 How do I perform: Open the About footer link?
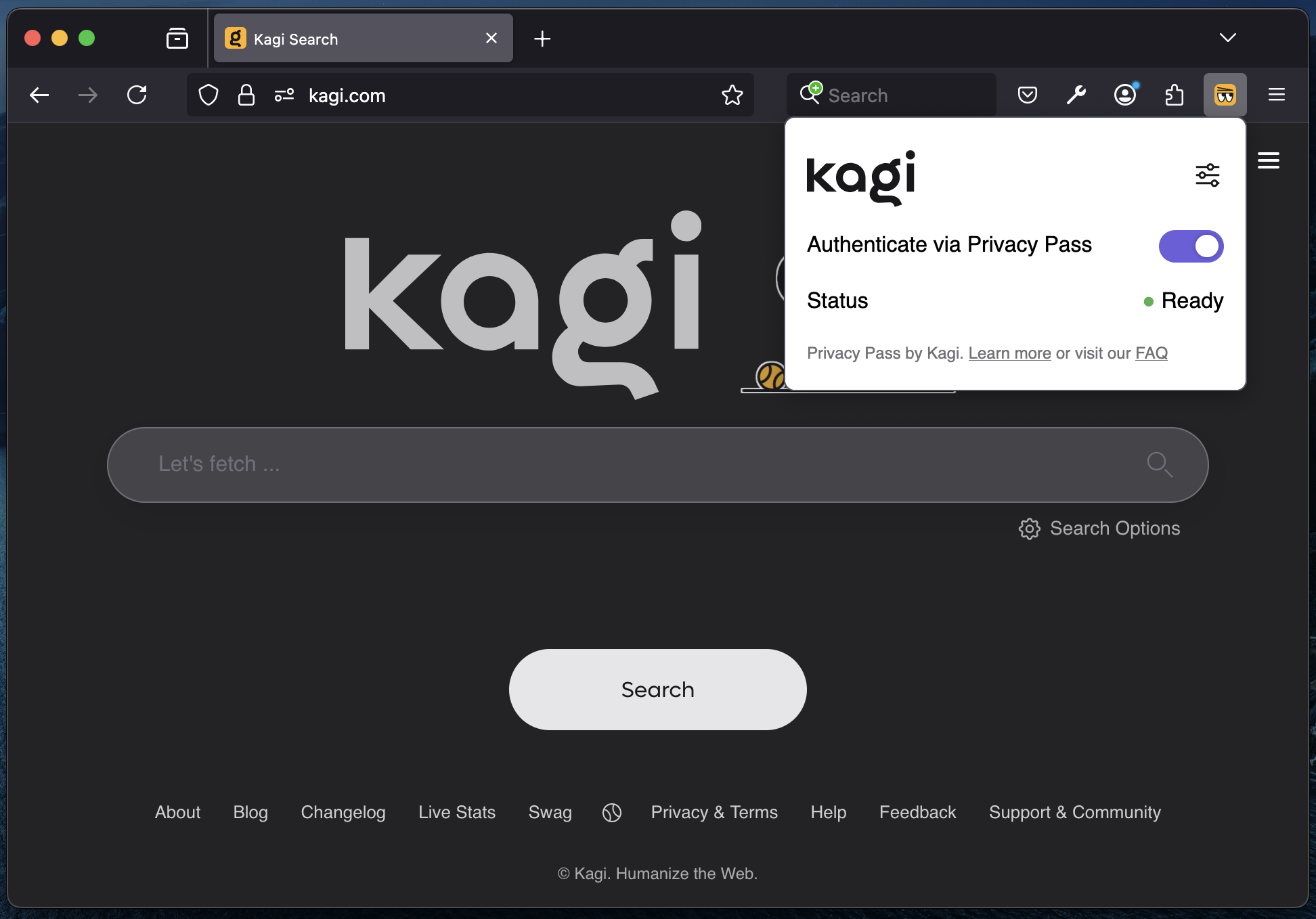(178, 812)
